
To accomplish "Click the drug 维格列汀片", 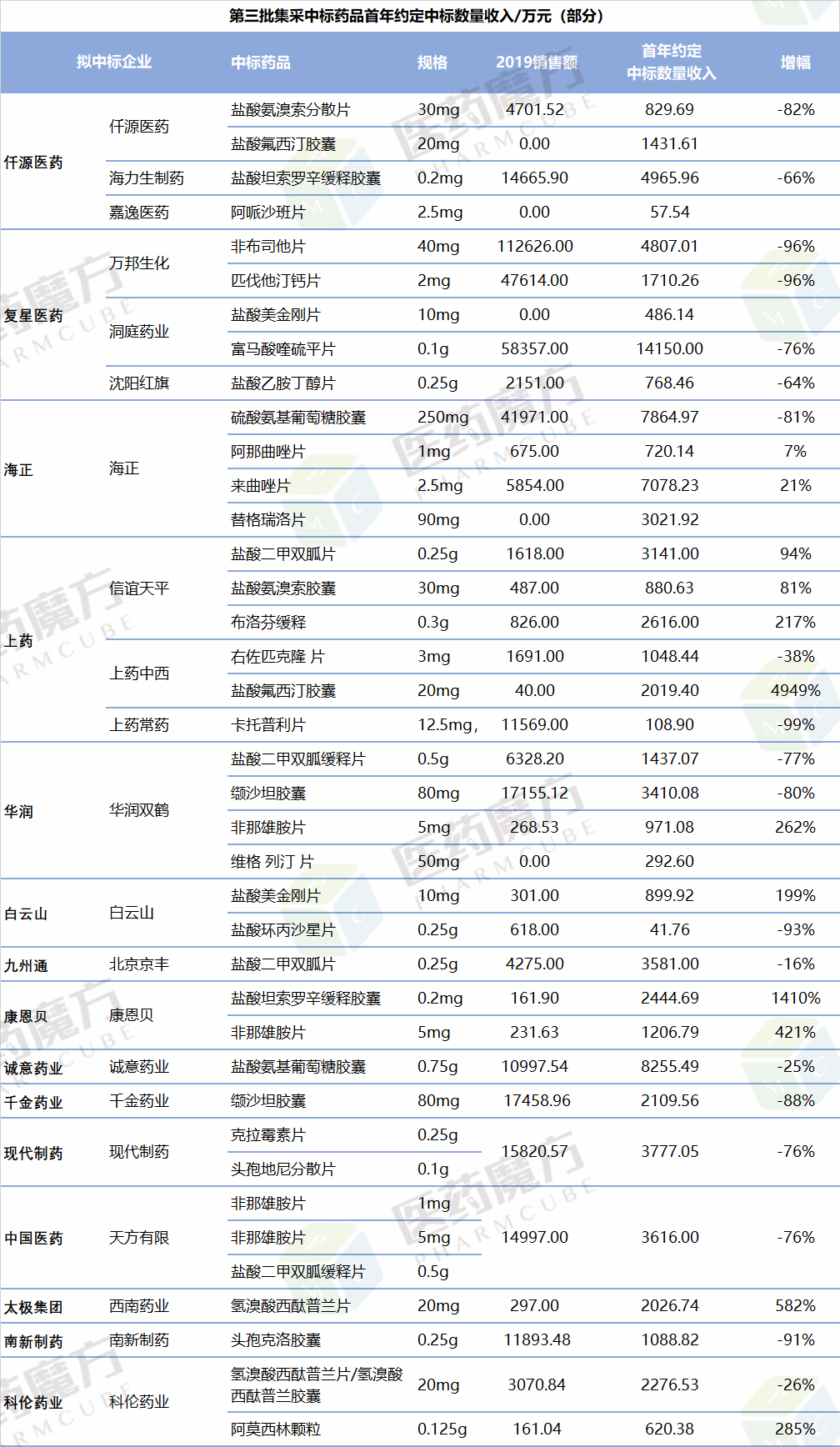I will (272, 862).
